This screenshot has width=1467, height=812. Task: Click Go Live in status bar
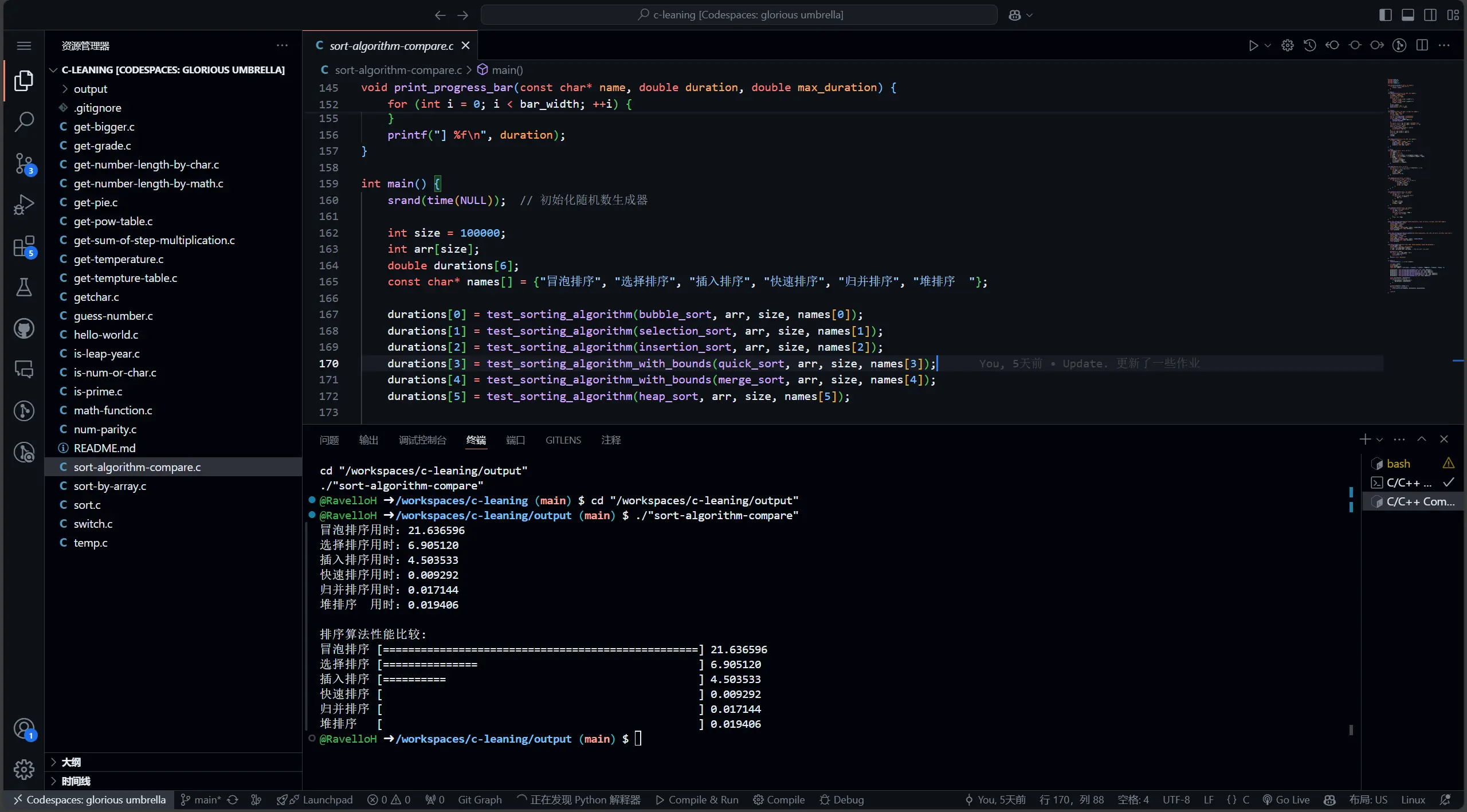[x=1286, y=799]
